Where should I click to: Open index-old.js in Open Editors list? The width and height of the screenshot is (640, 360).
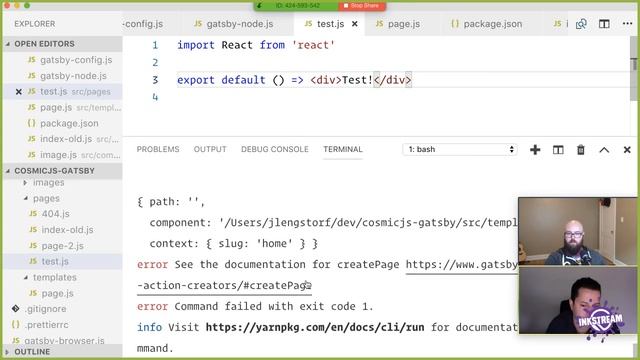pos(73,139)
